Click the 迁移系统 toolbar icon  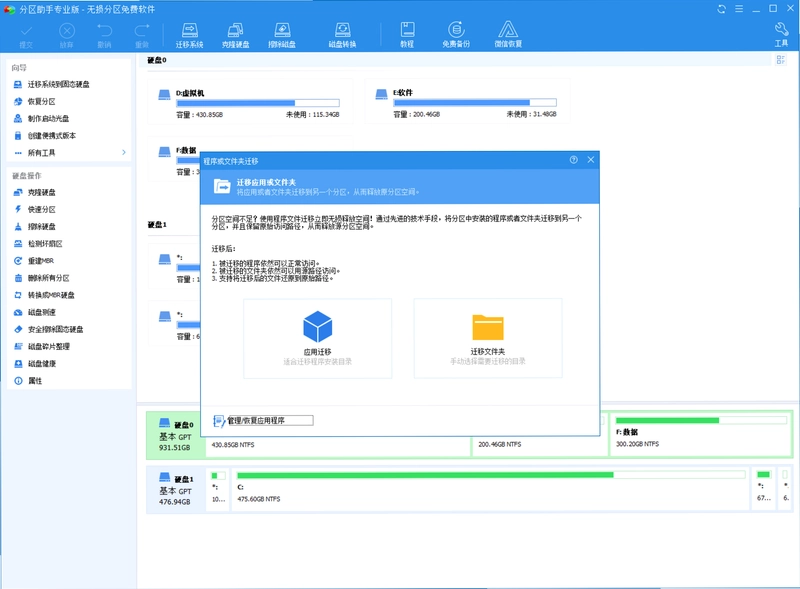click(189, 35)
